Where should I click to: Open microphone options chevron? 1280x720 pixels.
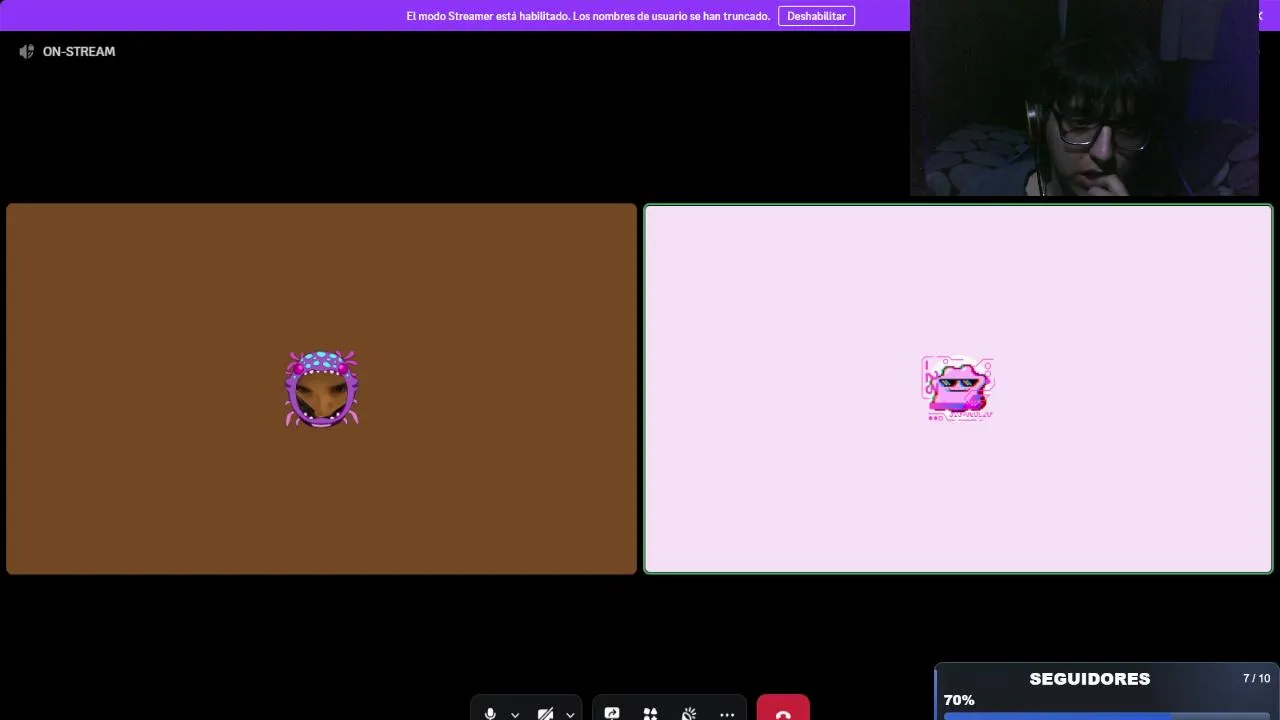515,714
